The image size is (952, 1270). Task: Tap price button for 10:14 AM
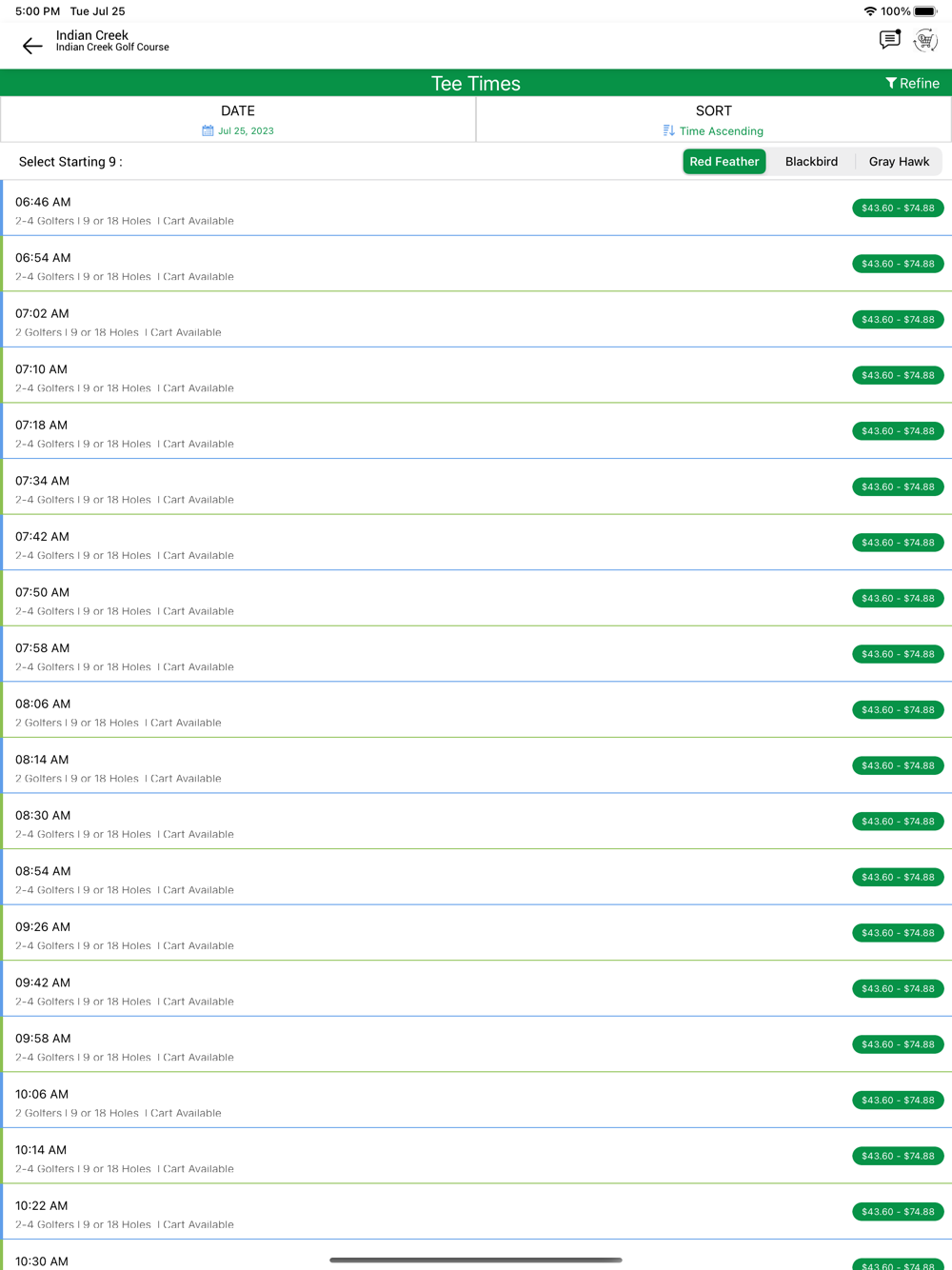tap(898, 1156)
